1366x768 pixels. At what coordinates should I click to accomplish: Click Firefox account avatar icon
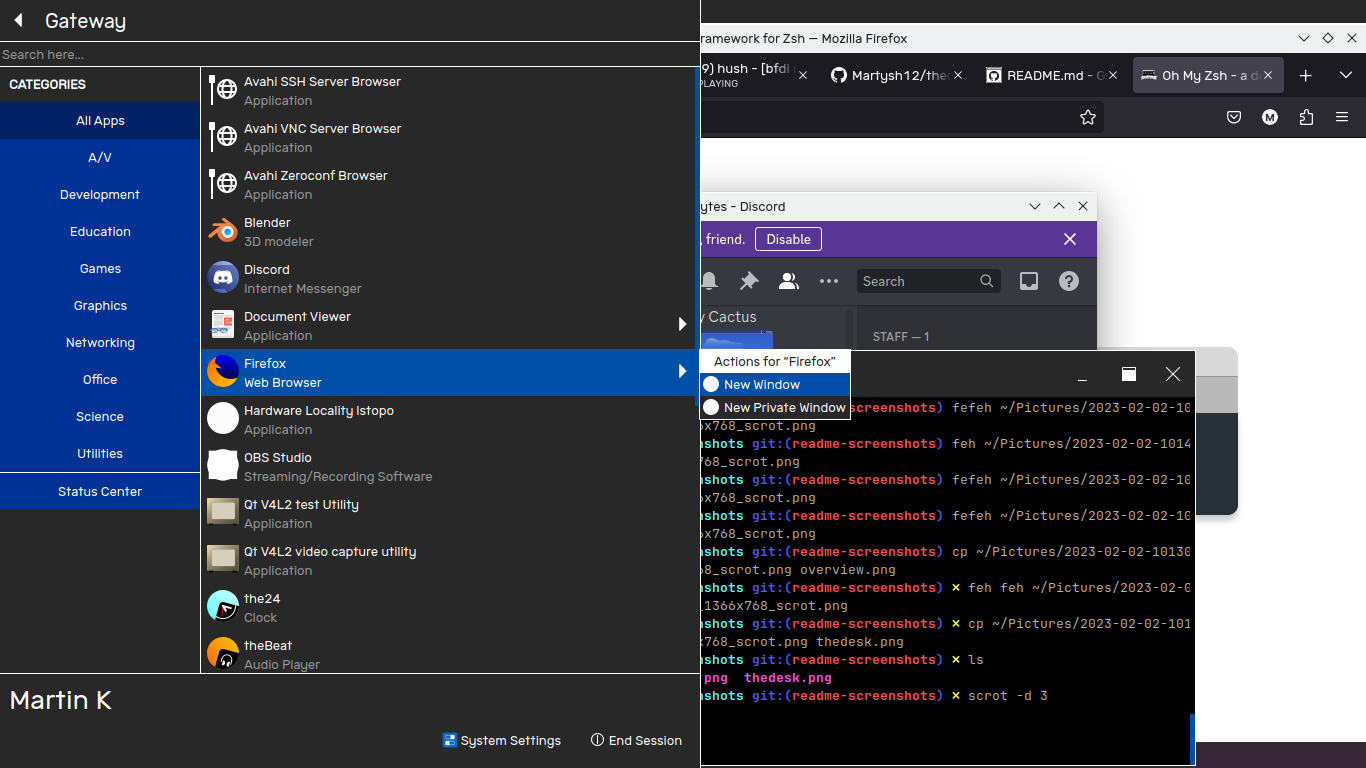[x=1270, y=117]
